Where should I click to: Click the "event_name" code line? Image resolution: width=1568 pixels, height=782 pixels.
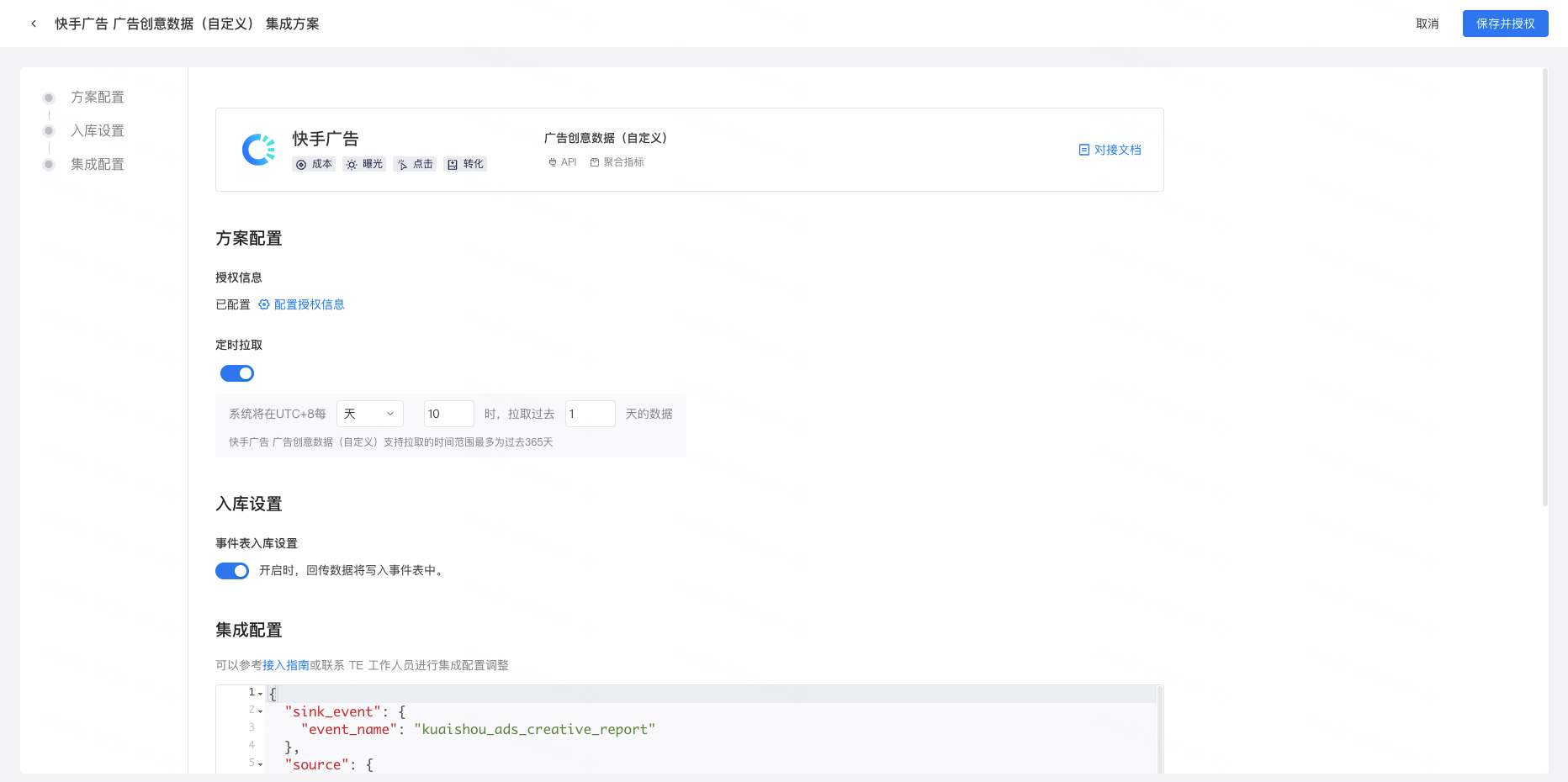pos(478,729)
